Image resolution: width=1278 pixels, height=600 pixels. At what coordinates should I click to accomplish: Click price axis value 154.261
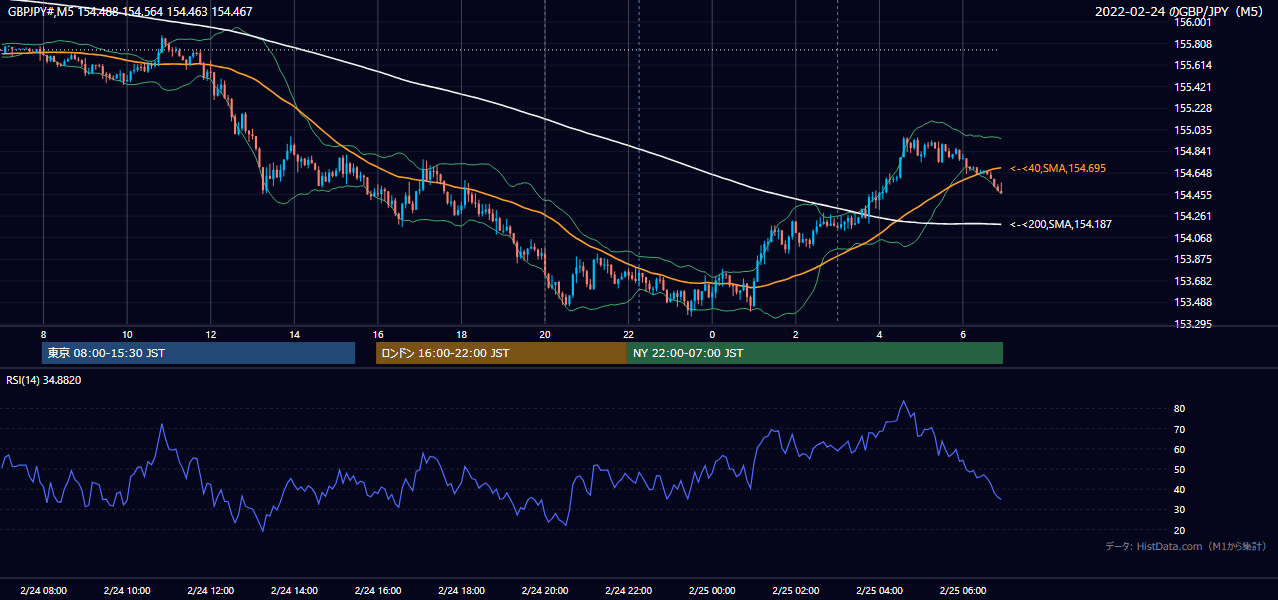1193,216
